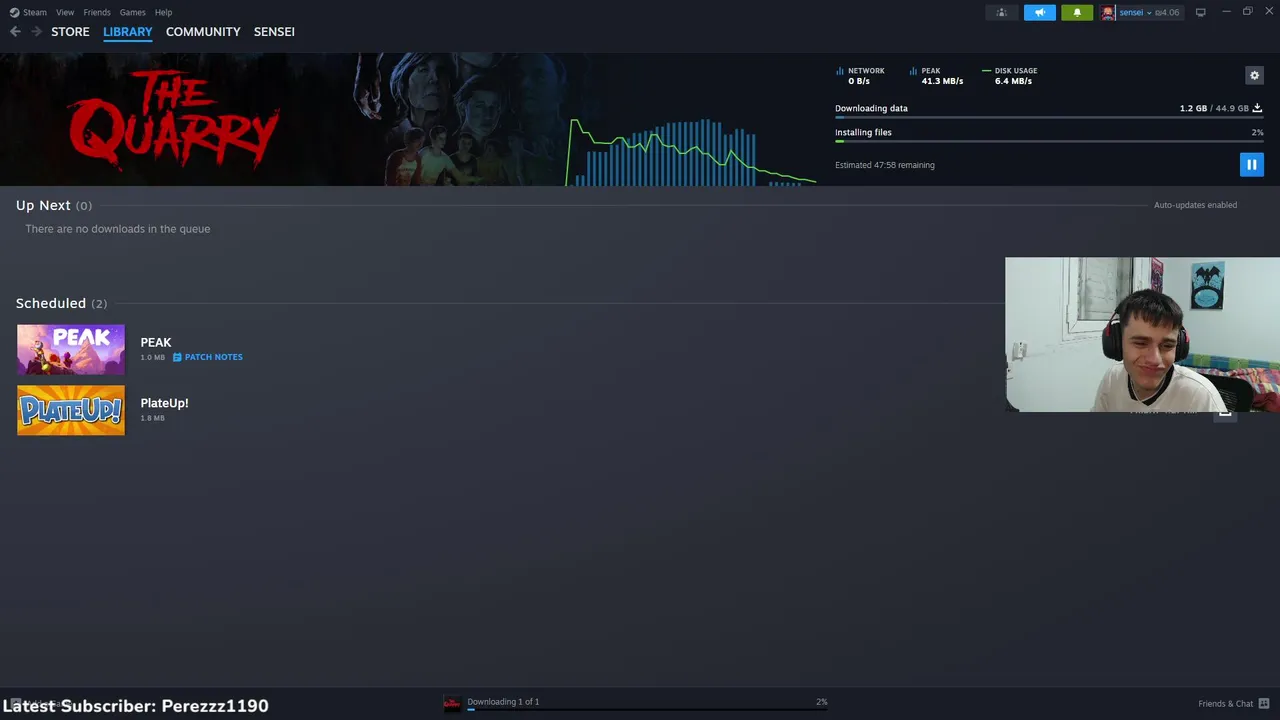Screen dimensions: 1280x720
Task: Click the download size arrow icon
Action: coord(1257,108)
